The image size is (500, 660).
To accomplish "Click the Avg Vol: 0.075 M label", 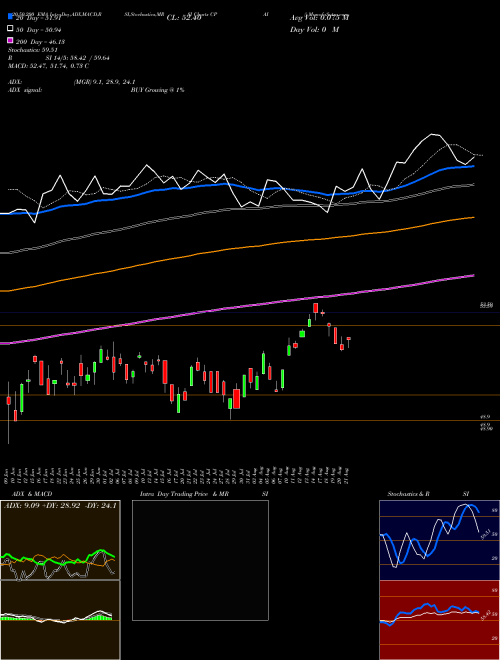I will point(320,18).
